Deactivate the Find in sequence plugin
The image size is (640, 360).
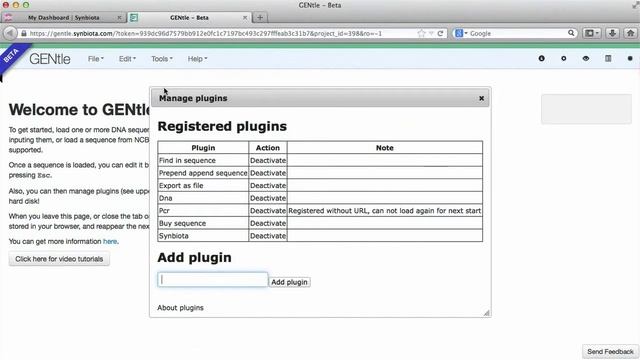tap(268, 160)
